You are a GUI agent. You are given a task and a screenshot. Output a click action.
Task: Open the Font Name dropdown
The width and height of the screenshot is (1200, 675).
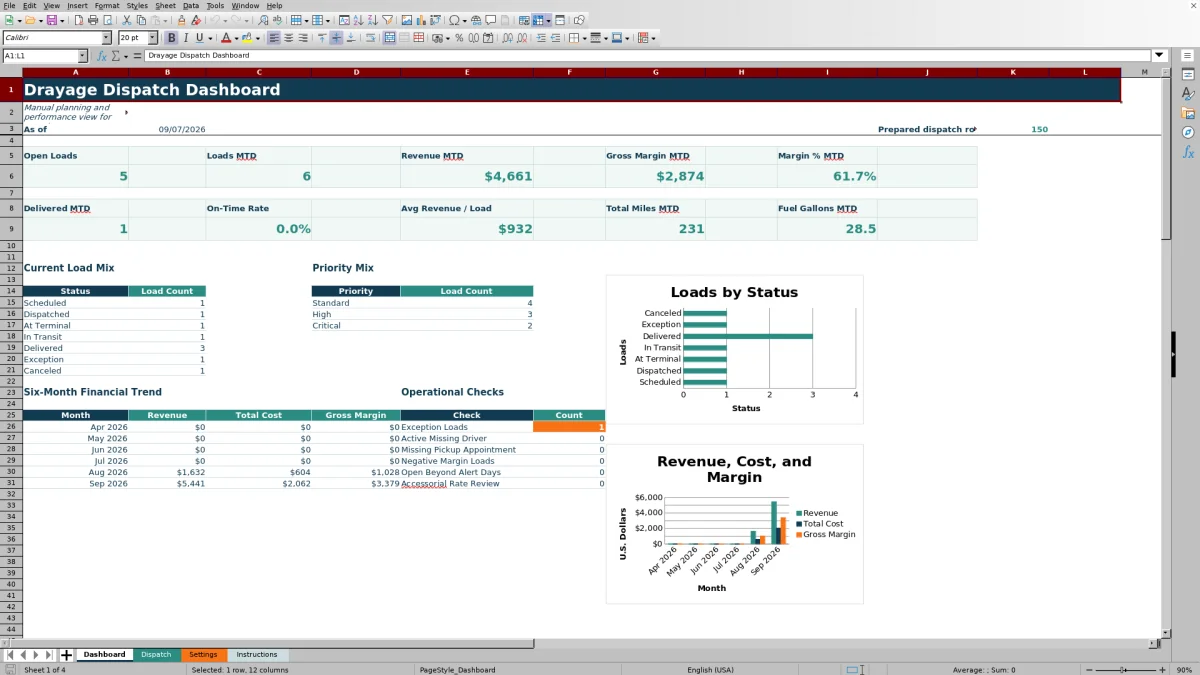click(x=106, y=38)
